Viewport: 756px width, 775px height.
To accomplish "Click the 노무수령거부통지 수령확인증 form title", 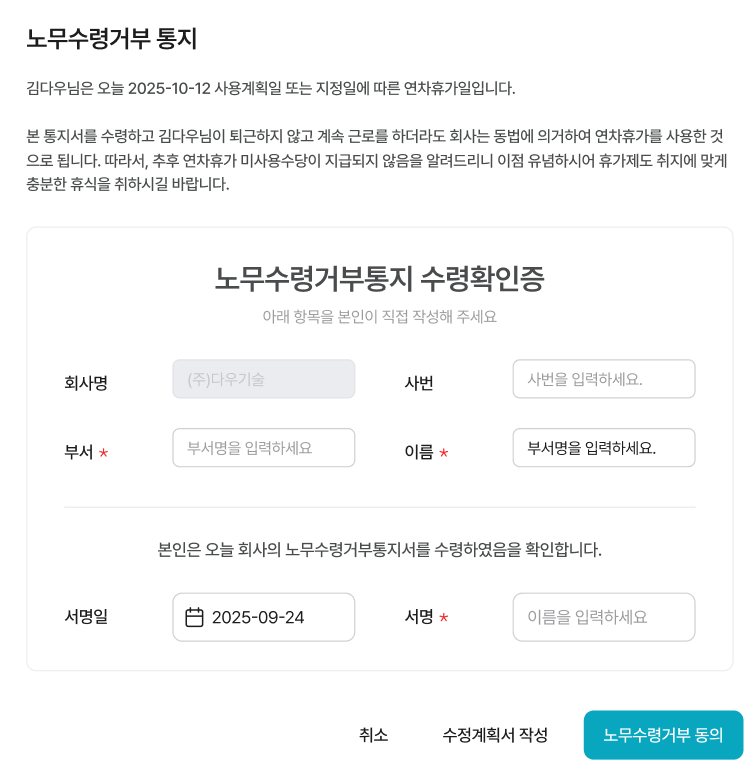I will [x=379, y=278].
